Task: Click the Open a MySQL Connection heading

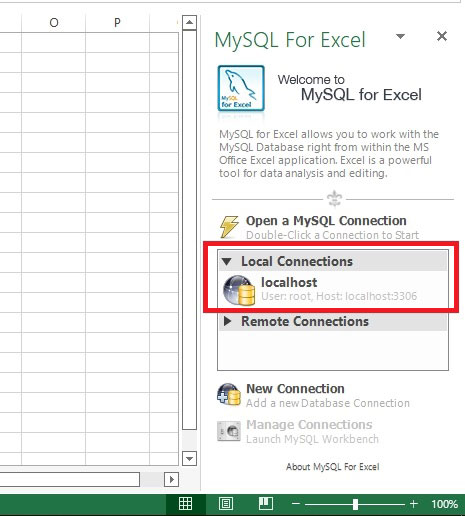Action: pos(326,221)
